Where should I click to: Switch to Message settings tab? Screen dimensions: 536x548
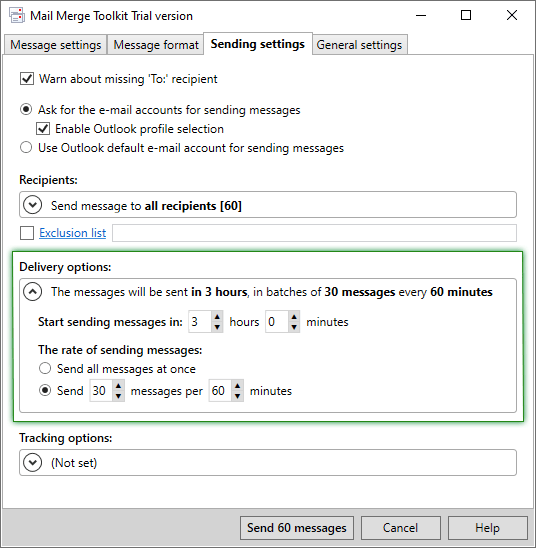coord(56,45)
